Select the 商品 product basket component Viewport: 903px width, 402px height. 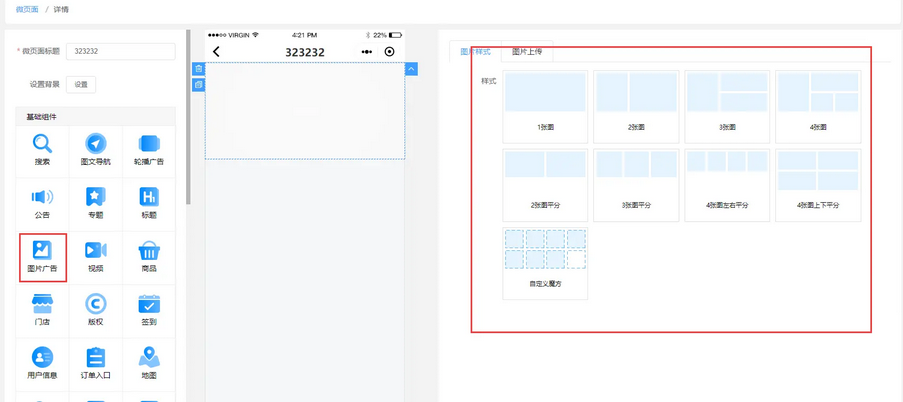[149, 257]
